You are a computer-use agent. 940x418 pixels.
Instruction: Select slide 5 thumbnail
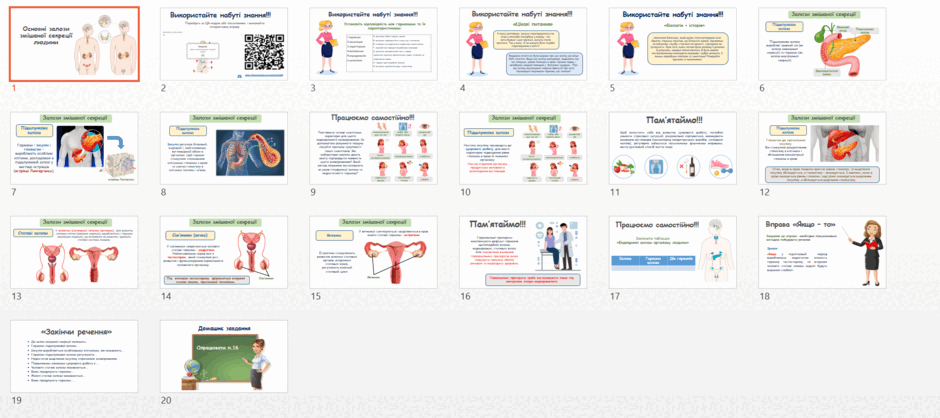coord(673,44)
